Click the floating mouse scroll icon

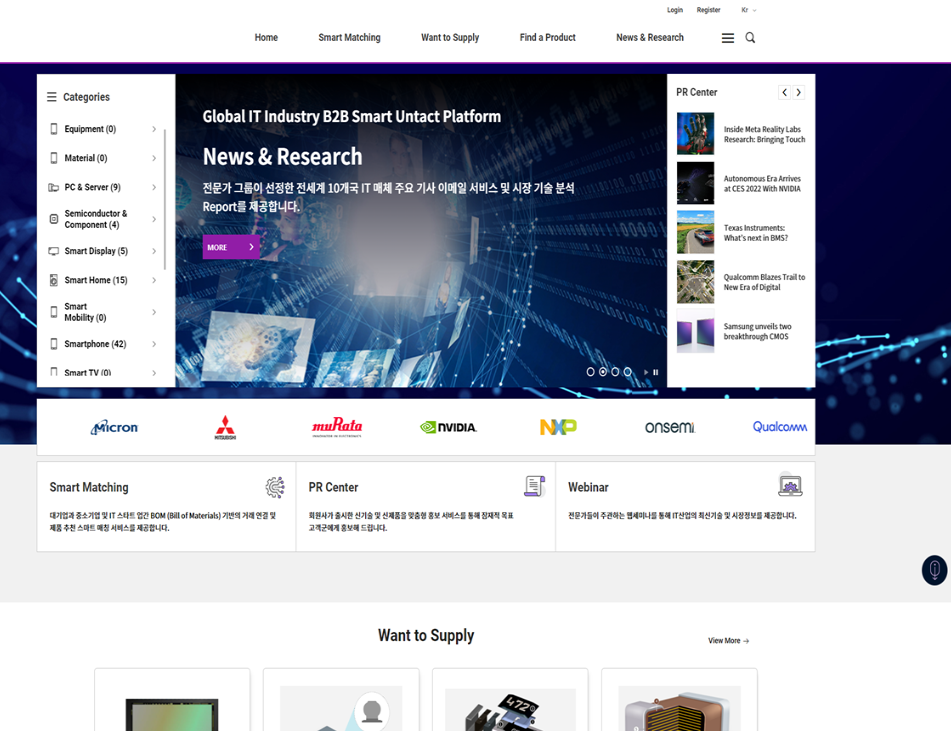coord(934,570)
